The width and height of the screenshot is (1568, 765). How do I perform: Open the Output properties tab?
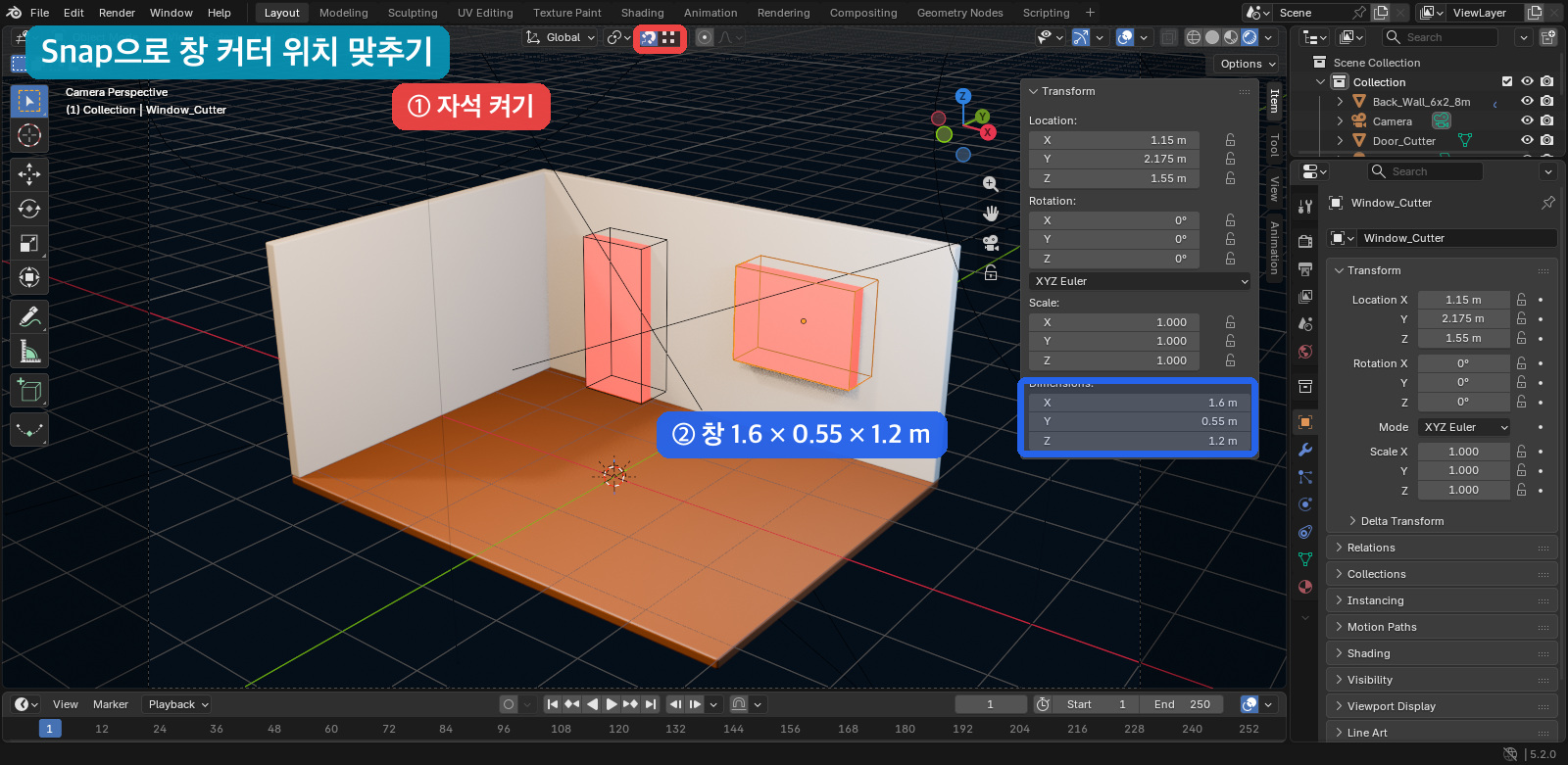[1305, 268]
